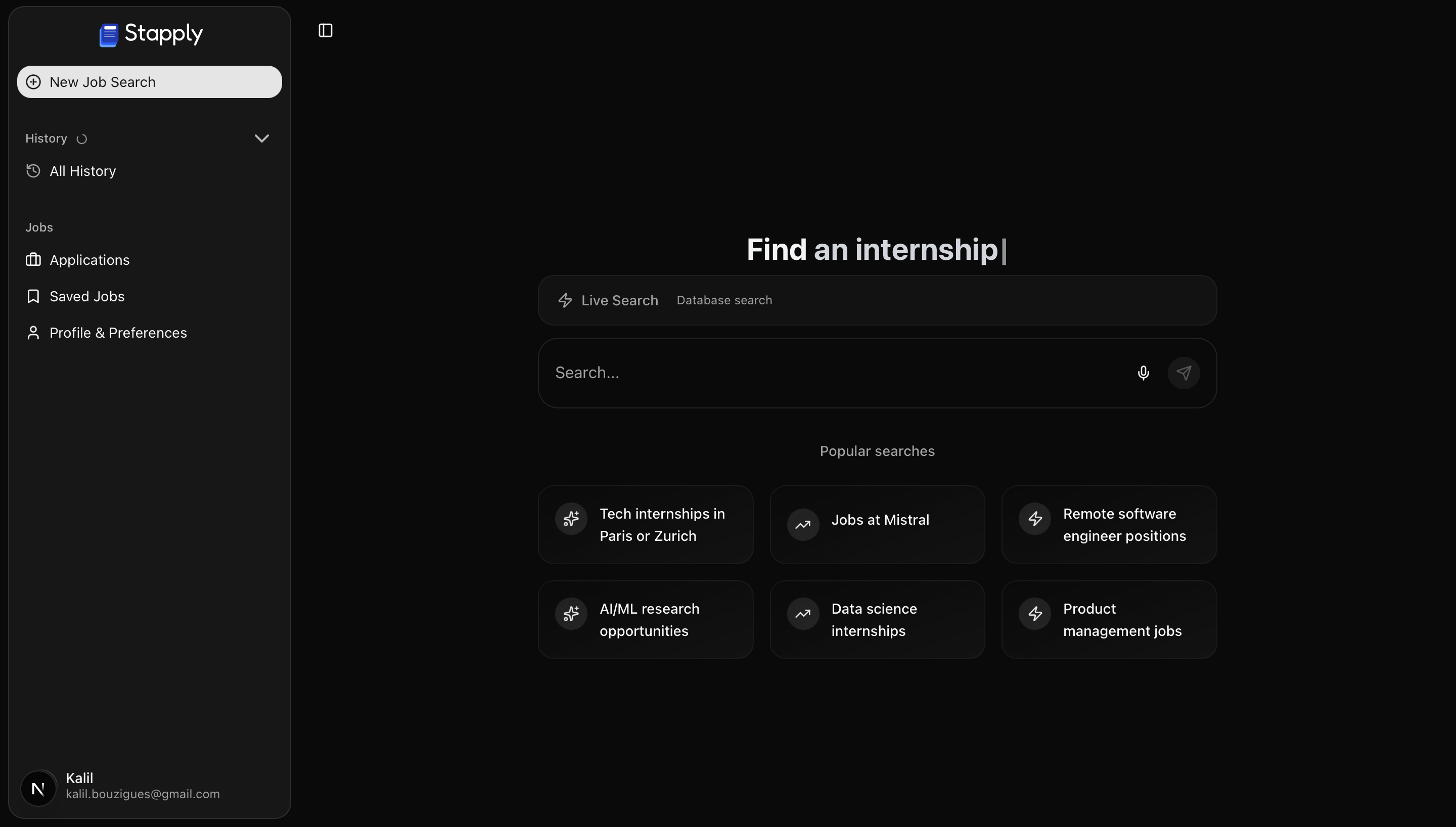Viewport: 1456px width, 827px height.
Task: Switch to Database search mode
Action: pyautogui.click(x=724, y=300)
